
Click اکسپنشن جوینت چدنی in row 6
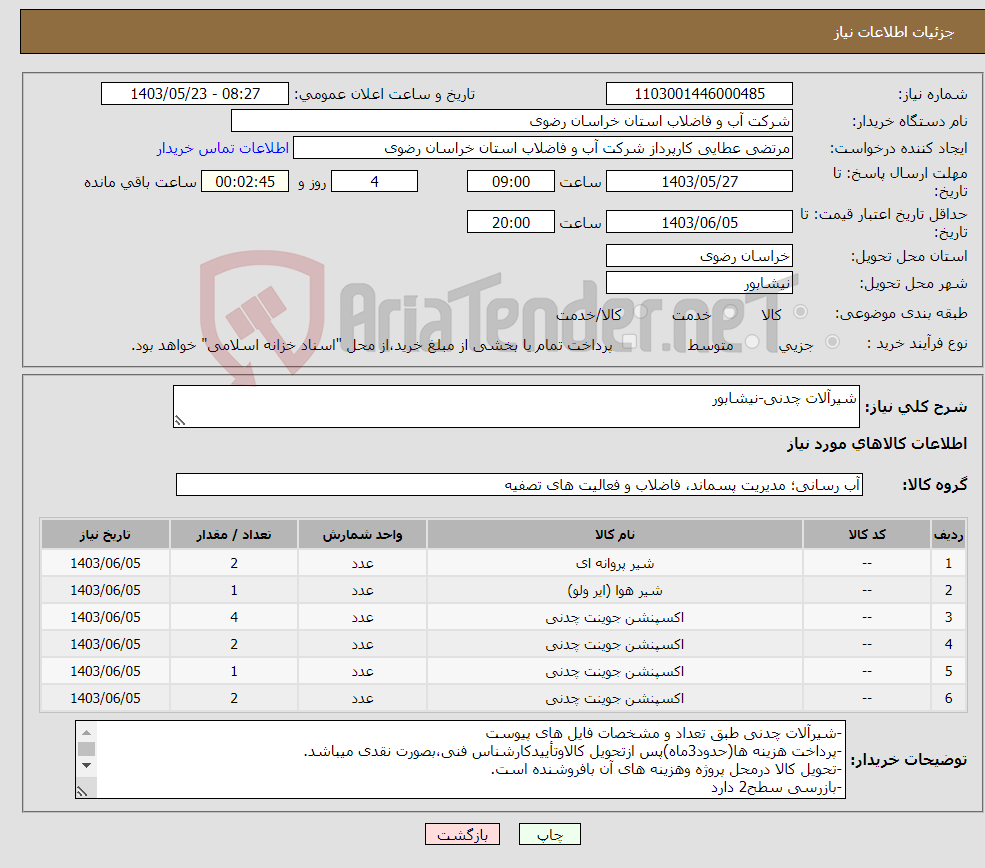click(615, 698)
